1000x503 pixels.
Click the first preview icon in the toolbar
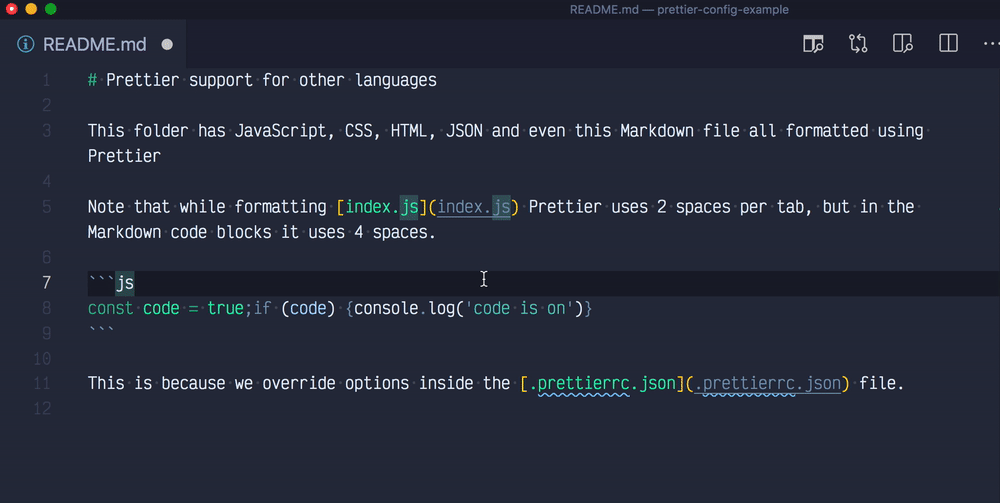pyautogui.click(x=812, y=44)
